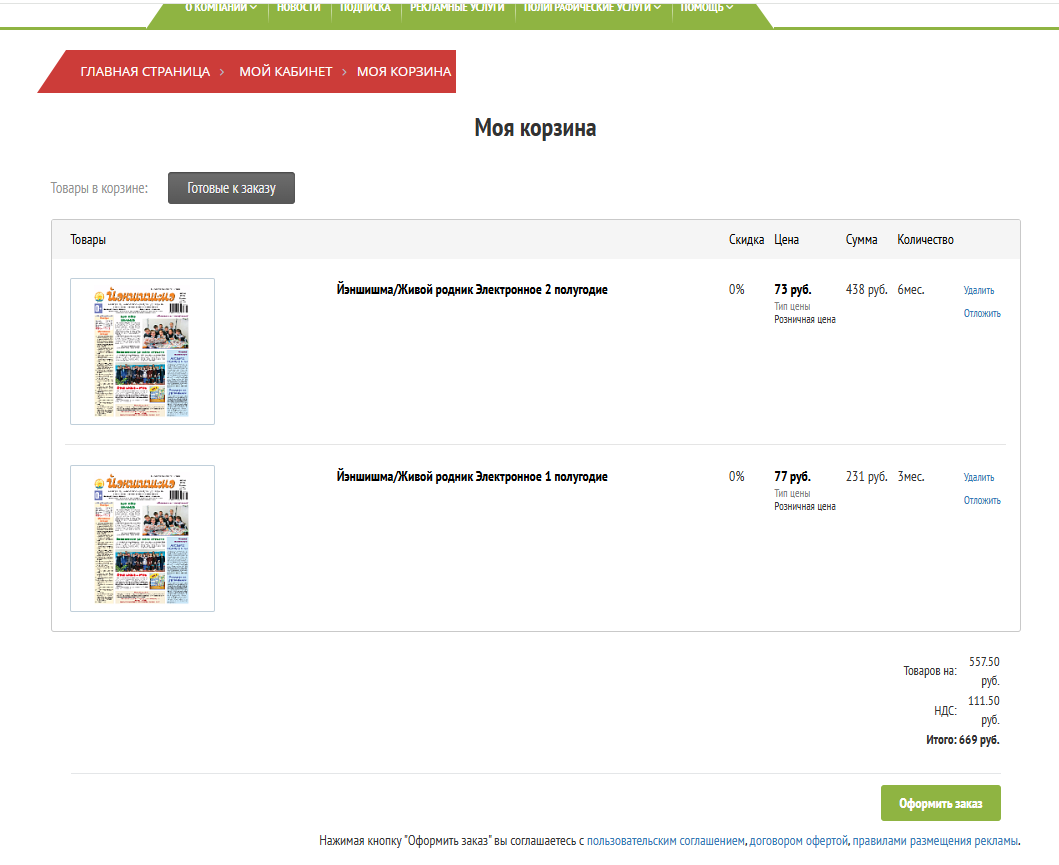Open the Рекламные услуги menu item
Image resolution: width=1059 pixels, height=865 pixels.
click(x=457, y=8)
